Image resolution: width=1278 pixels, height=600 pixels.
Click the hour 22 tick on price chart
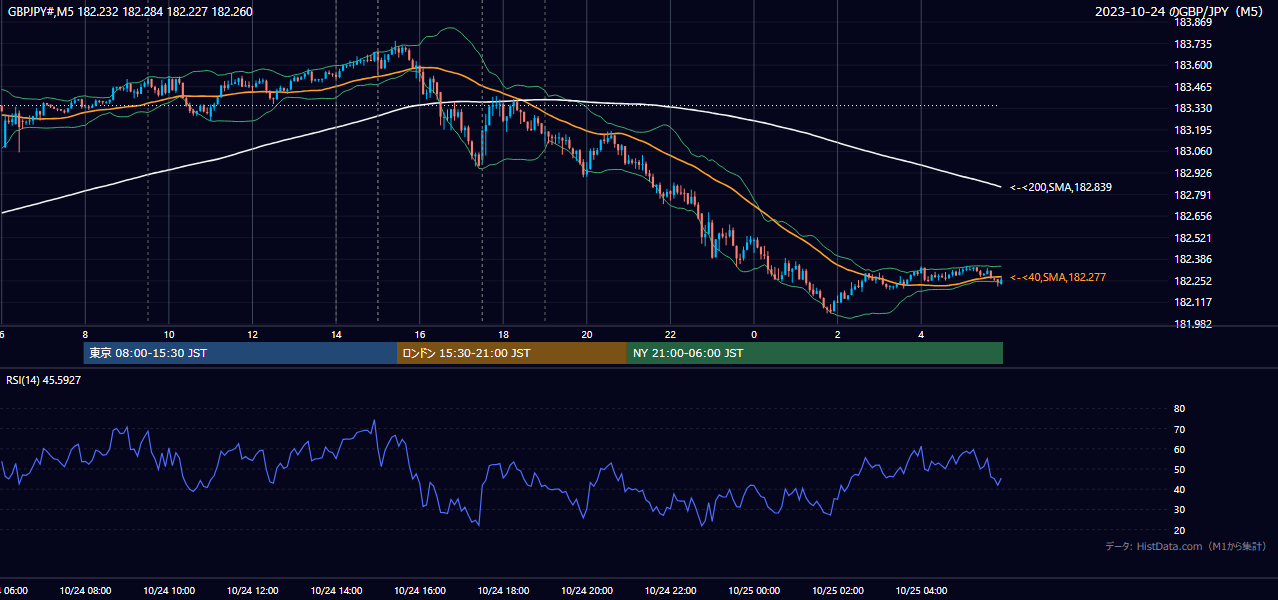[671, 335]
